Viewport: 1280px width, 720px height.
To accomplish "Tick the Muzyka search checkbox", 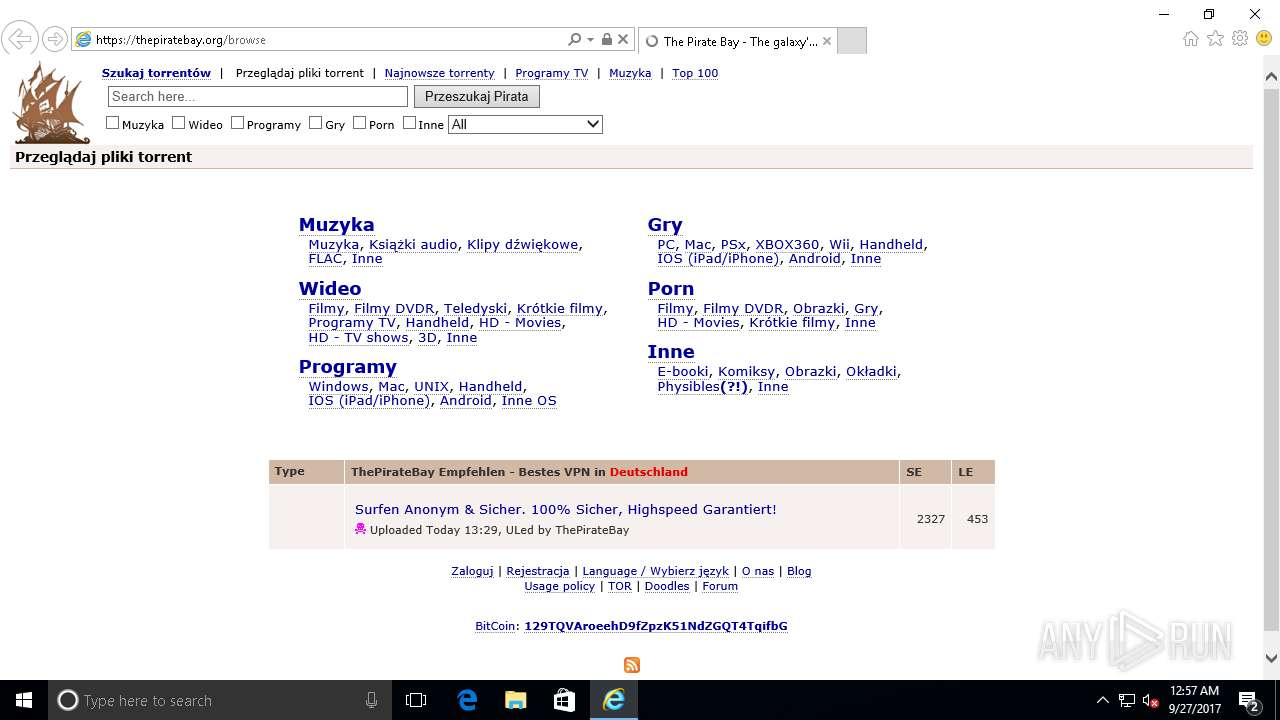I will [113, 123].
